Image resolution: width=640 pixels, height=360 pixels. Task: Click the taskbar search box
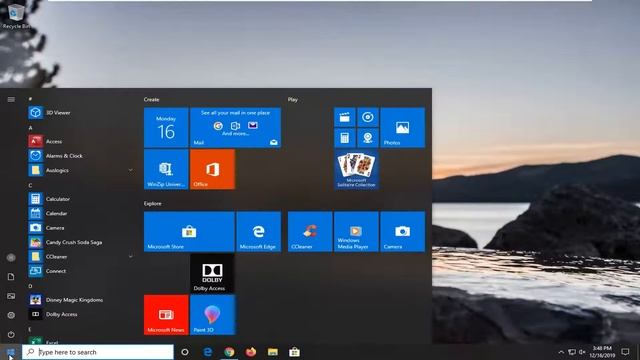(x=98, y=352)
